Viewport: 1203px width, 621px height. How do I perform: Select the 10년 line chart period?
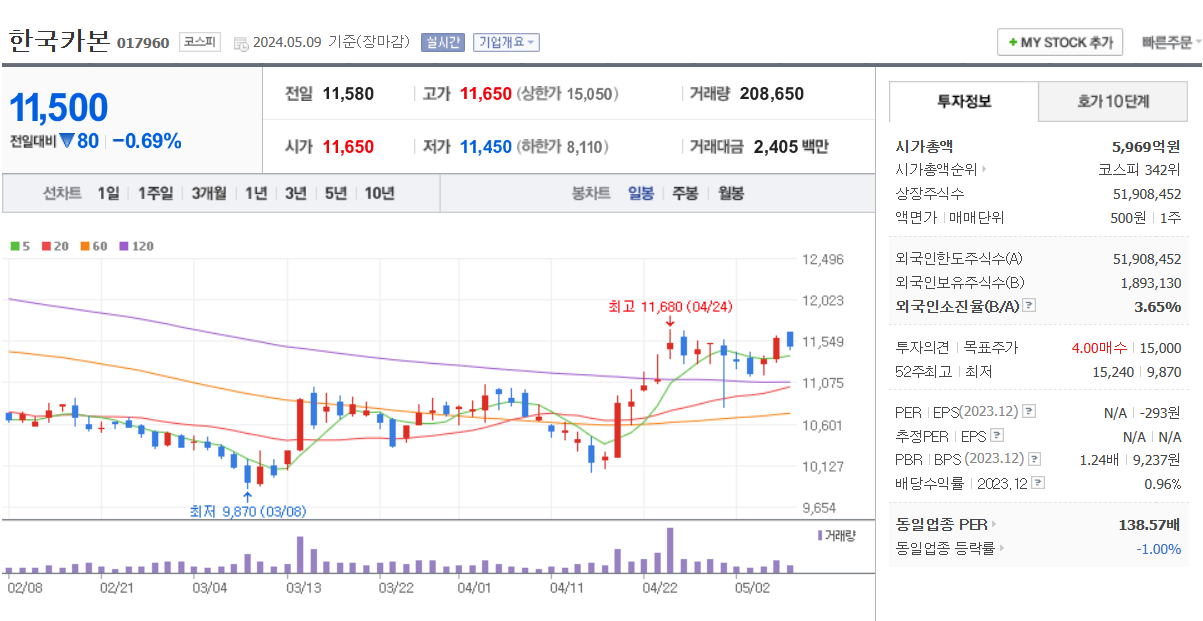tap(379, 193)
